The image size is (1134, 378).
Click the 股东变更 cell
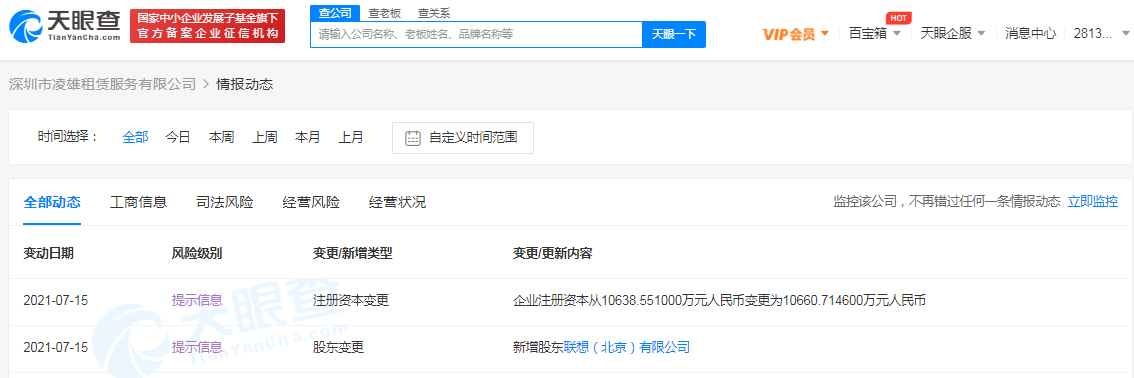pos(338,348)
